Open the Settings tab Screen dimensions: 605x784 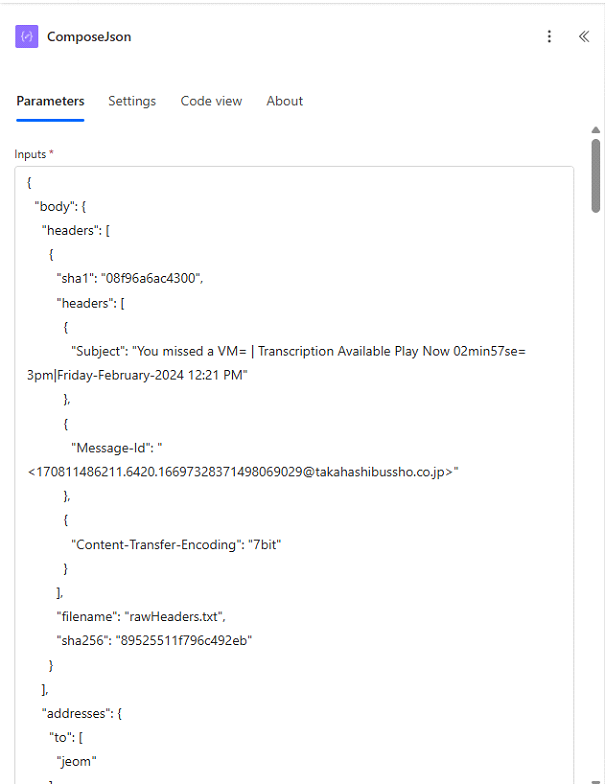(132, 101)
